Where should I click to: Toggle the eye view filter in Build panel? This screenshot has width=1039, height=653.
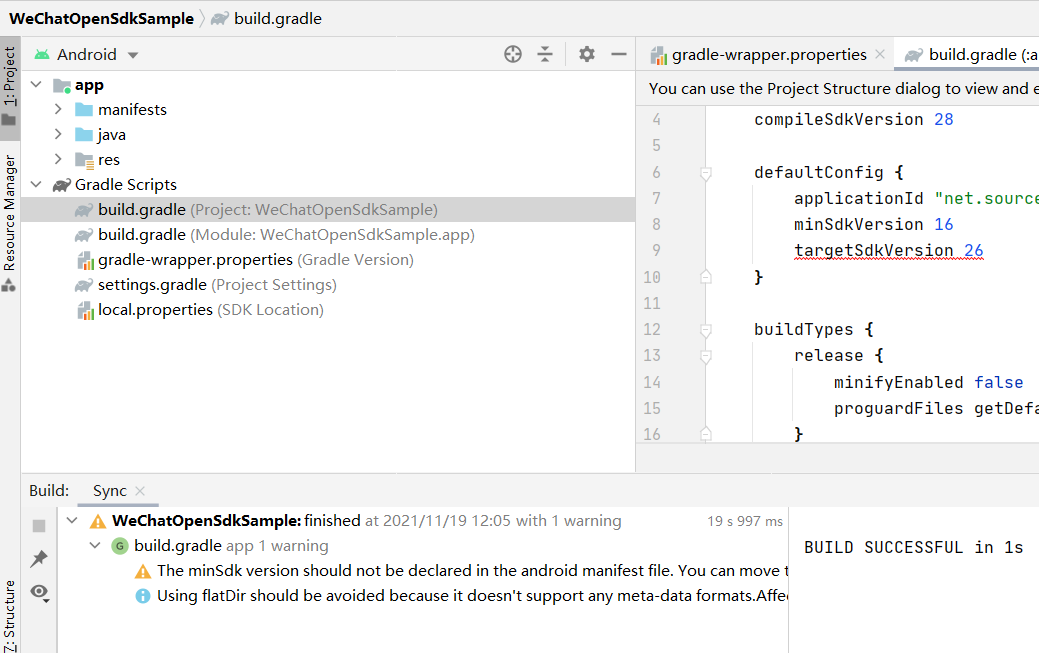[39, 592]
